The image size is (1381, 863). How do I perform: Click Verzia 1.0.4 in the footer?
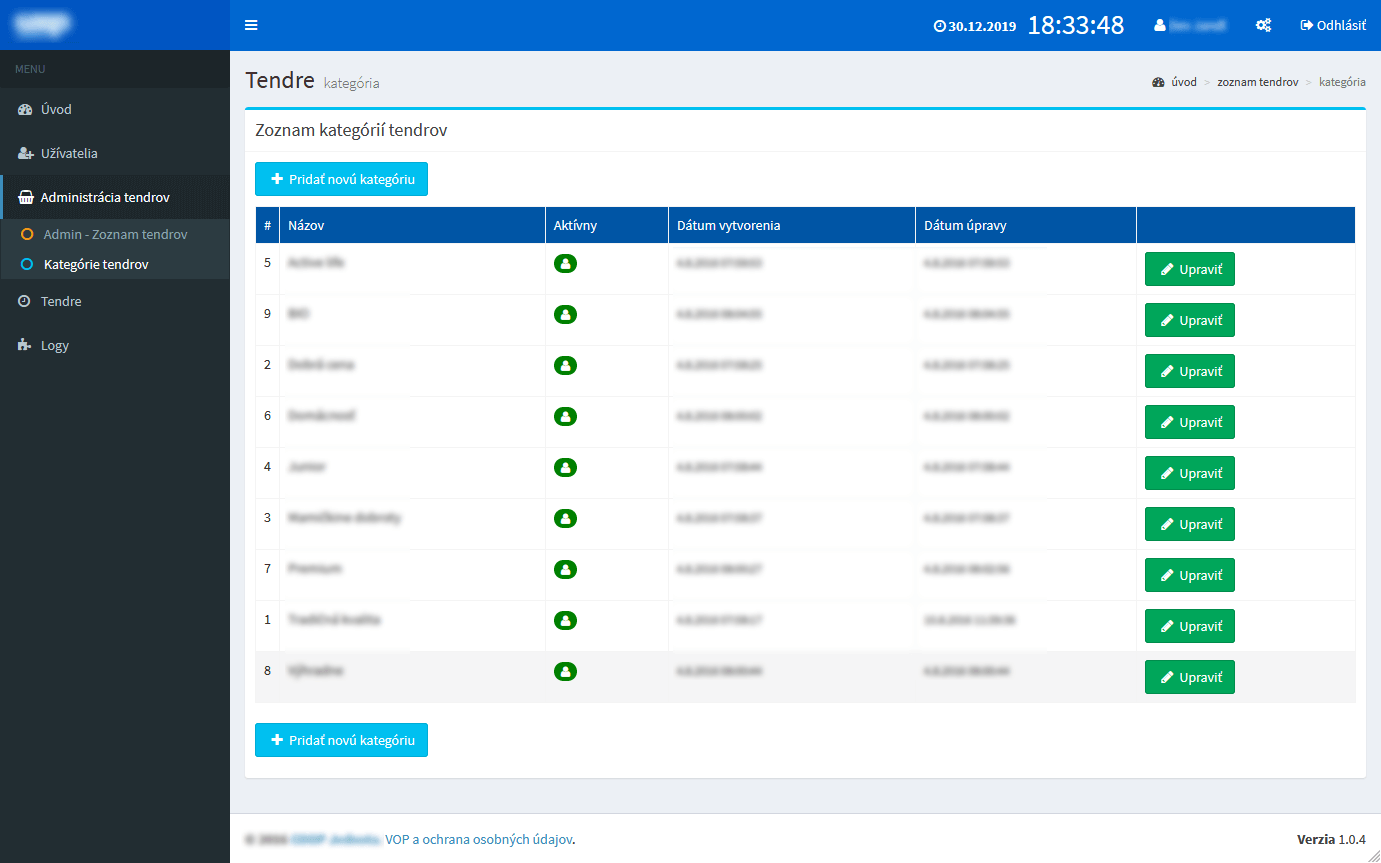pyautogui.click(x=1331, y=839)
